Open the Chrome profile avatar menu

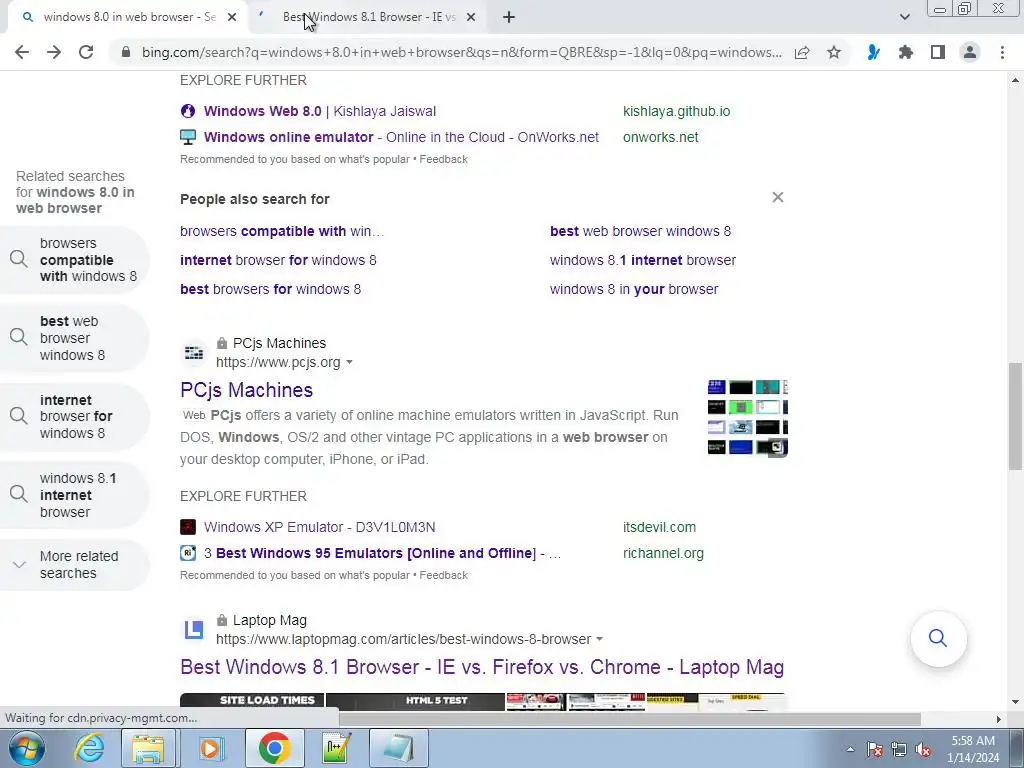(970, 52)
